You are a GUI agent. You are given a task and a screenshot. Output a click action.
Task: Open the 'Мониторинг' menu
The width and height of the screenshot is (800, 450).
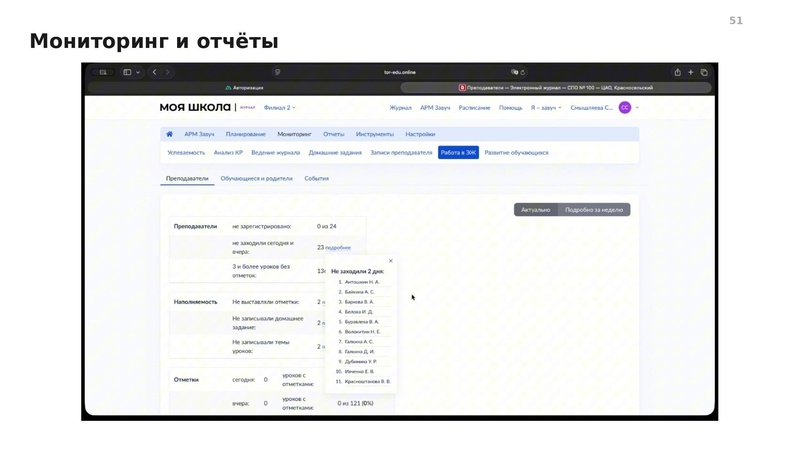tap(294, 134)
